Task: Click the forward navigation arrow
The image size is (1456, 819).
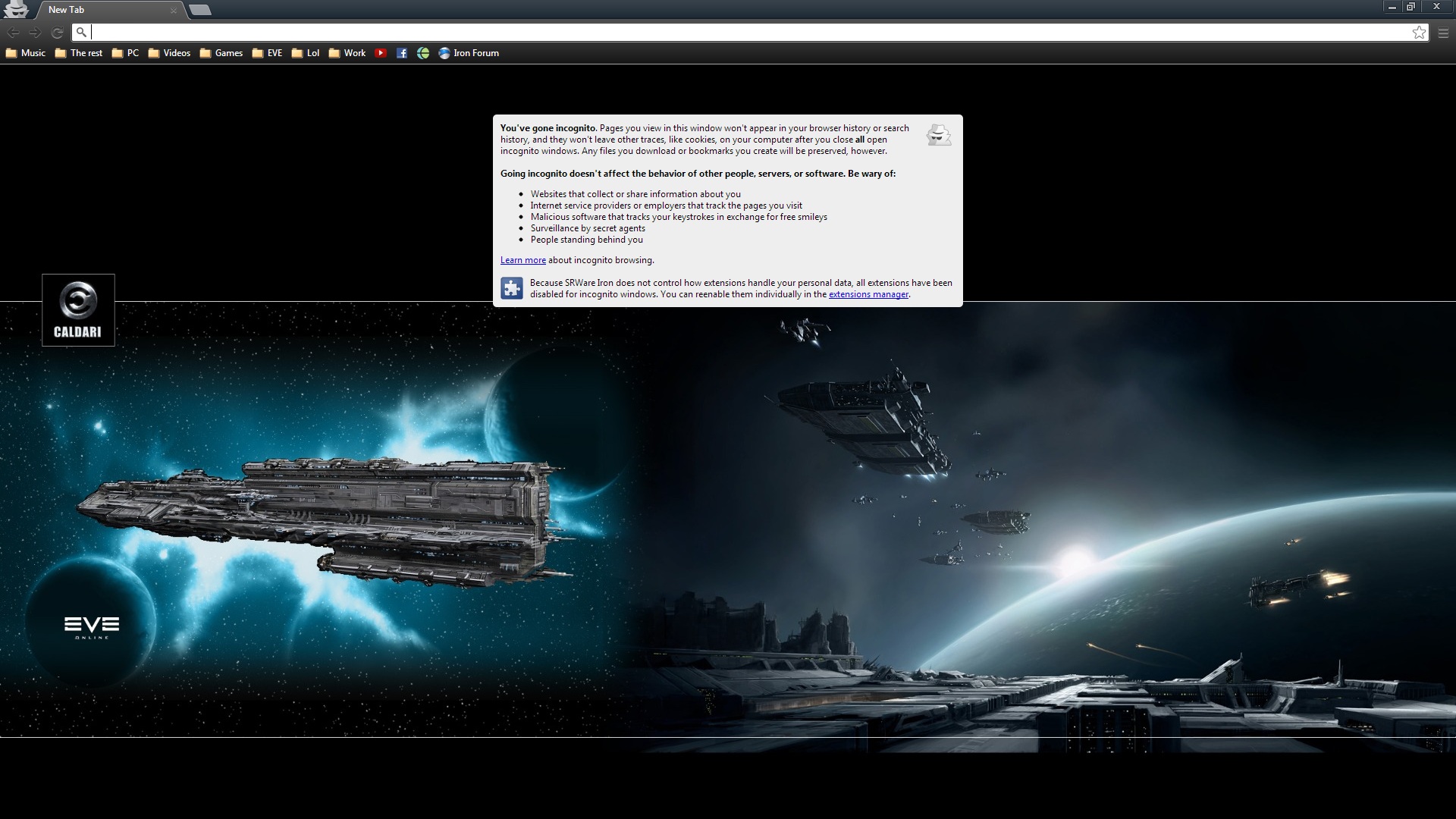Action: click(x=35, y=33)
